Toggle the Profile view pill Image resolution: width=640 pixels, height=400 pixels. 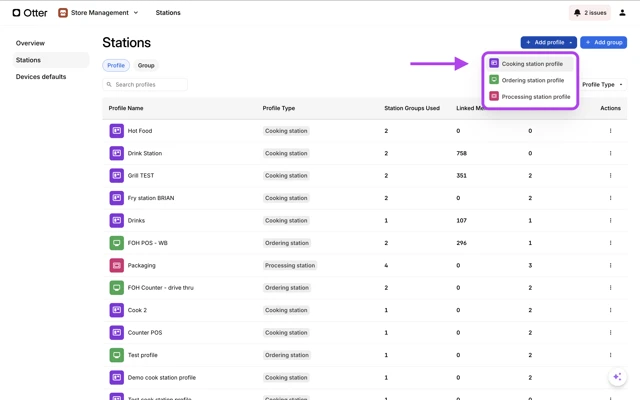[x=116, y=65]
